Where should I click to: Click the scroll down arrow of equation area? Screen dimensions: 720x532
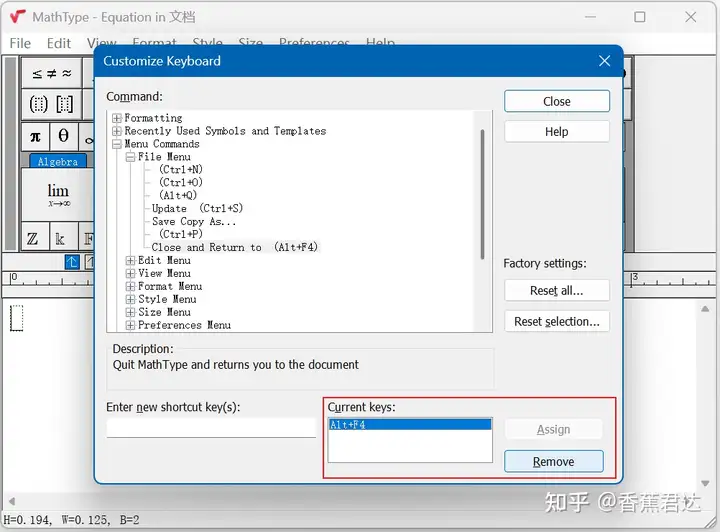click(705, 483)
